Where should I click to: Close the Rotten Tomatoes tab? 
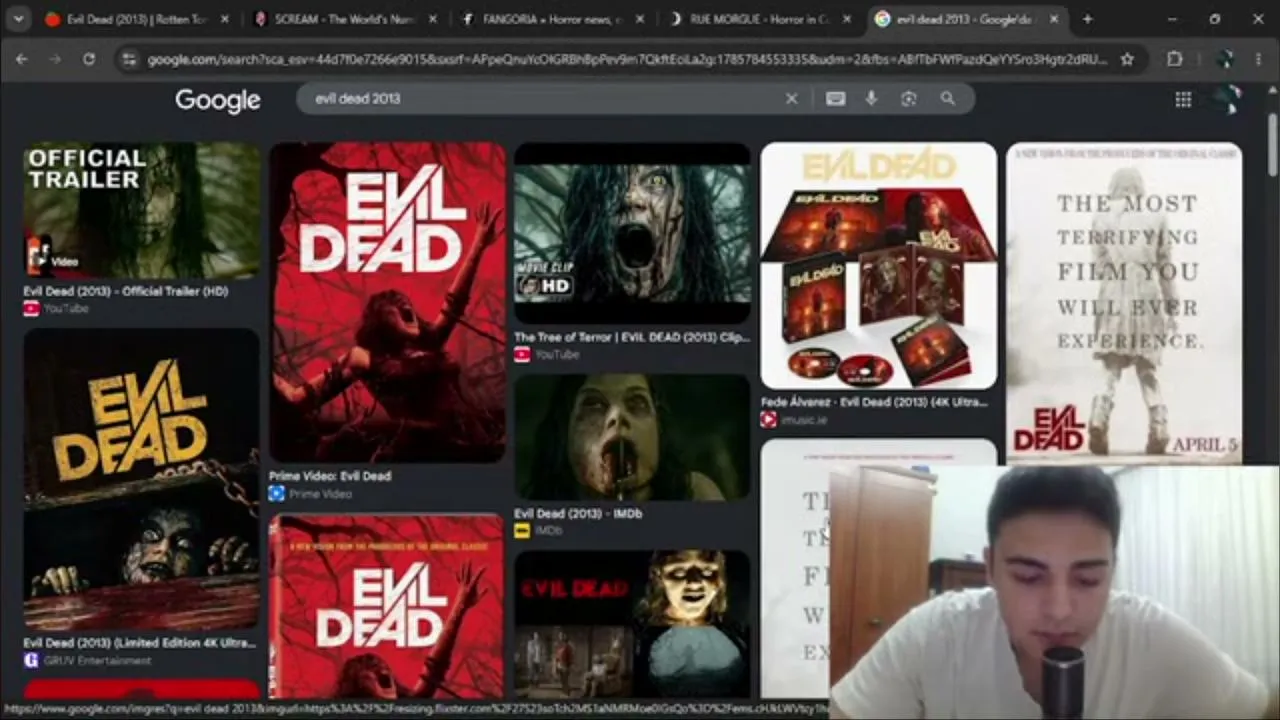tap(224, 19)
